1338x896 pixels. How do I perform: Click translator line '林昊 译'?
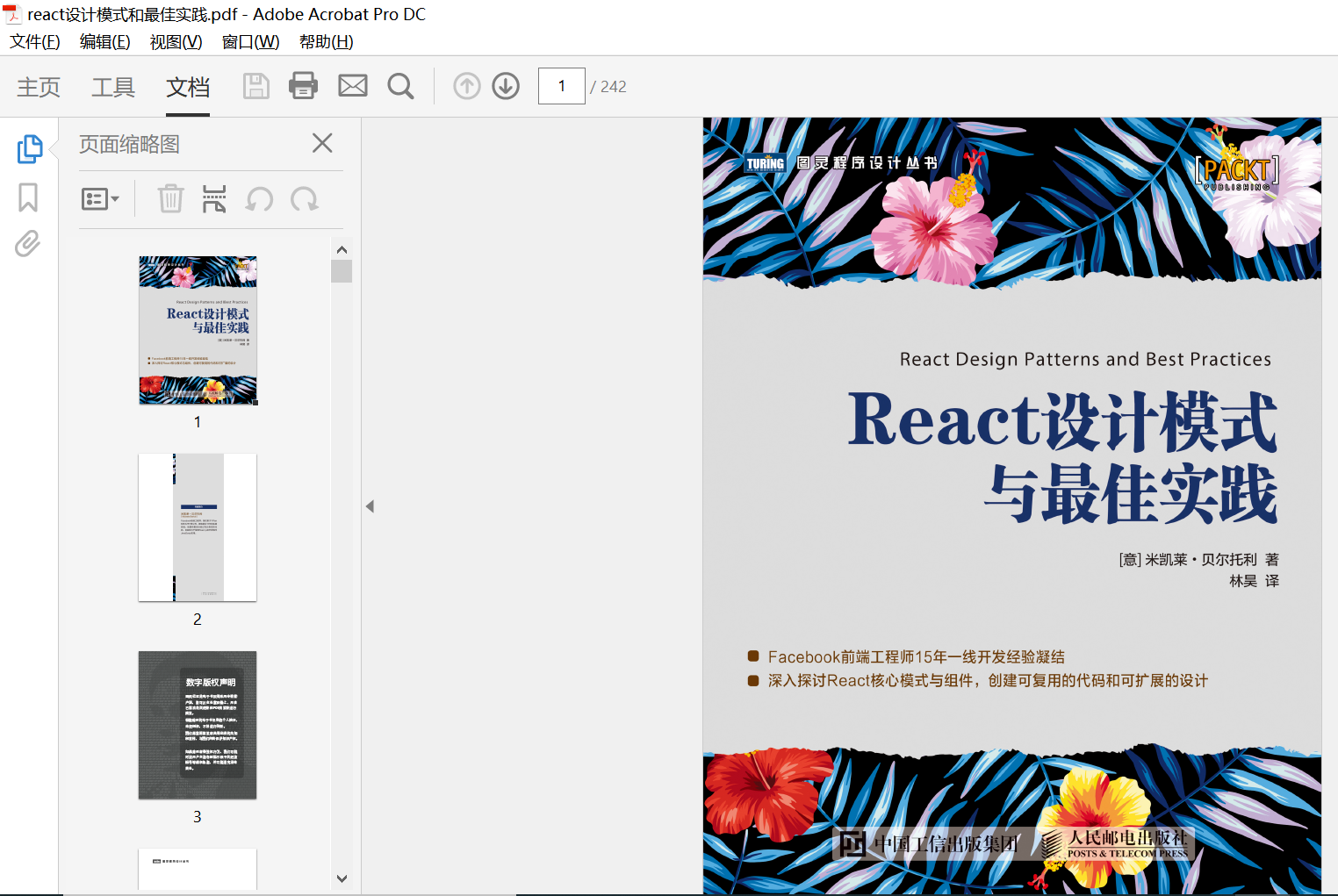(1254, 580)
